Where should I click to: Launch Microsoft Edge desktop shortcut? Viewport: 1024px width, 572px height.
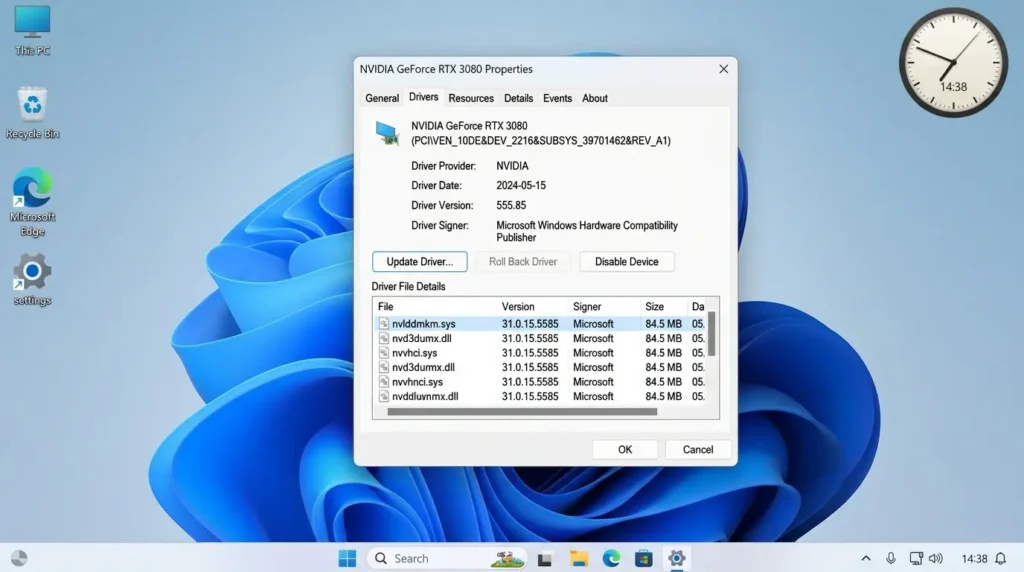coord(32,202)
